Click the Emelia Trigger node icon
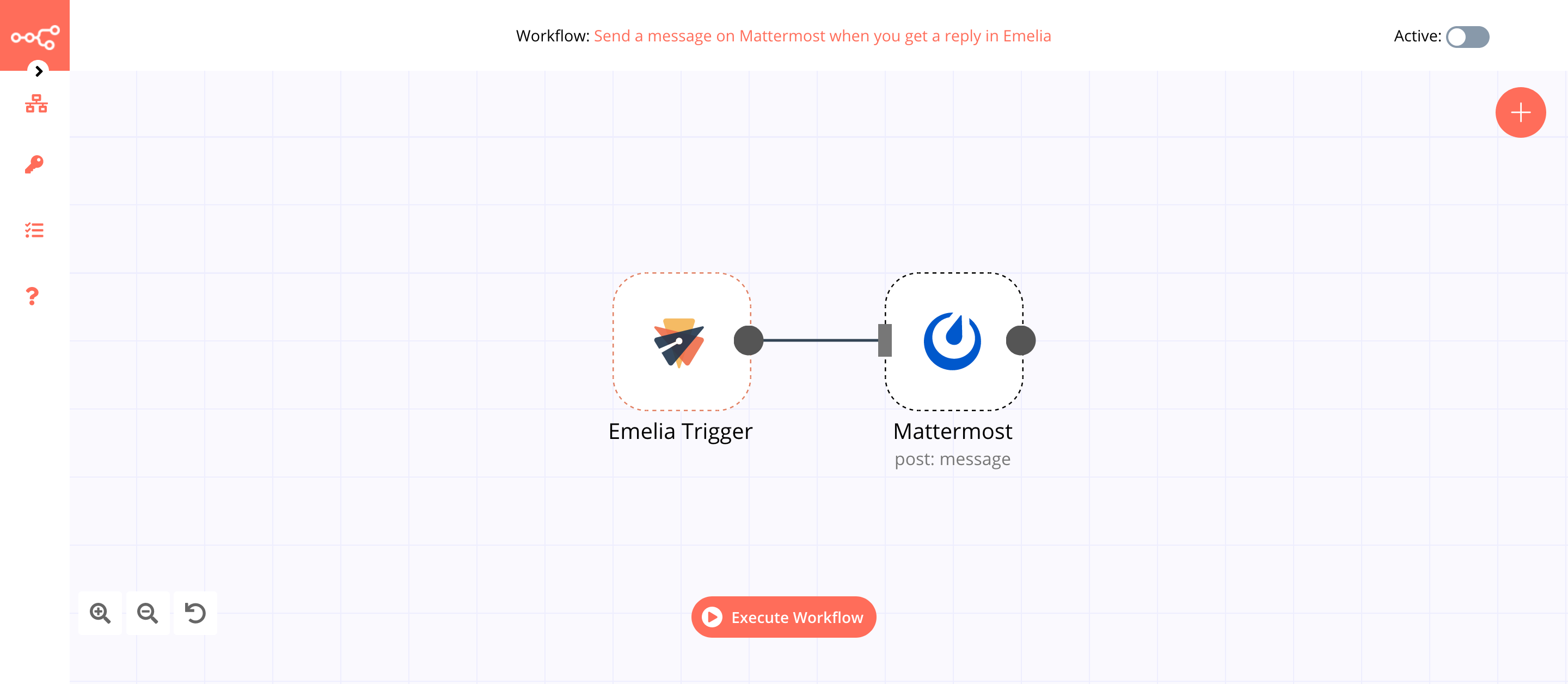 pos(680,340)
